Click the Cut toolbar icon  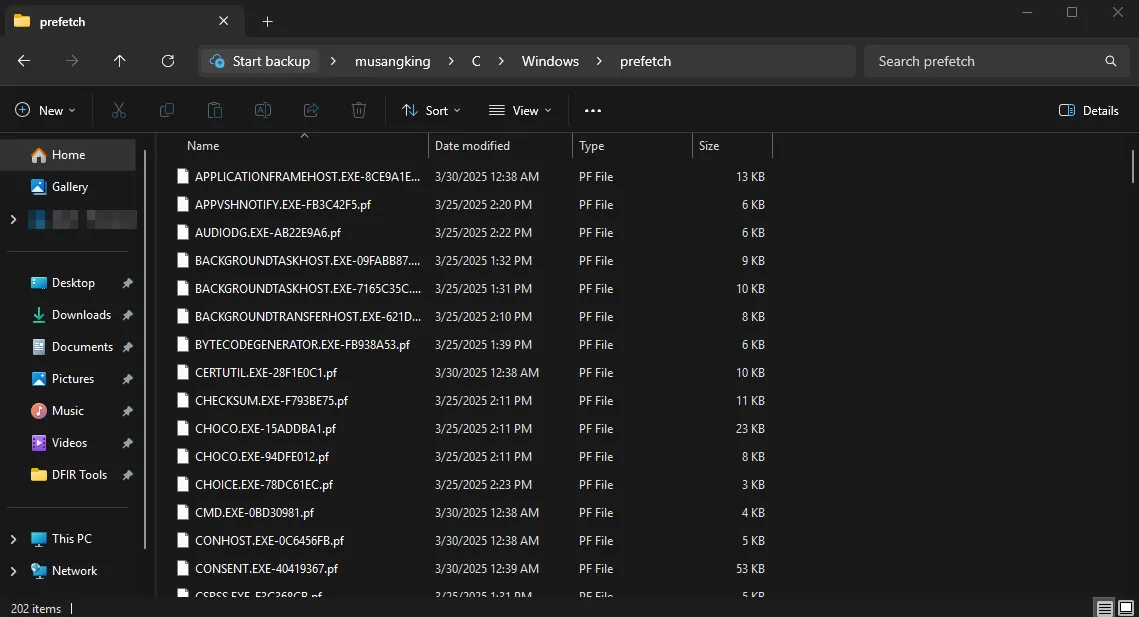click(x=118, y=110)
